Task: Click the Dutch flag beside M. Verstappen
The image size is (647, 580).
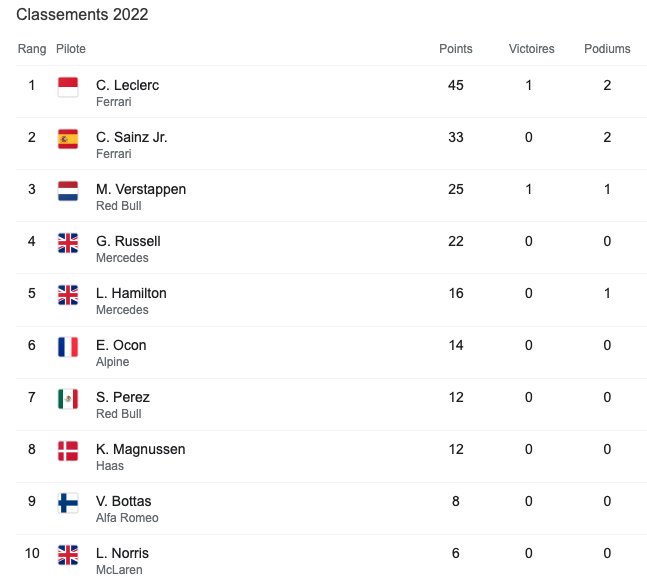Action: tap(68, 191)
